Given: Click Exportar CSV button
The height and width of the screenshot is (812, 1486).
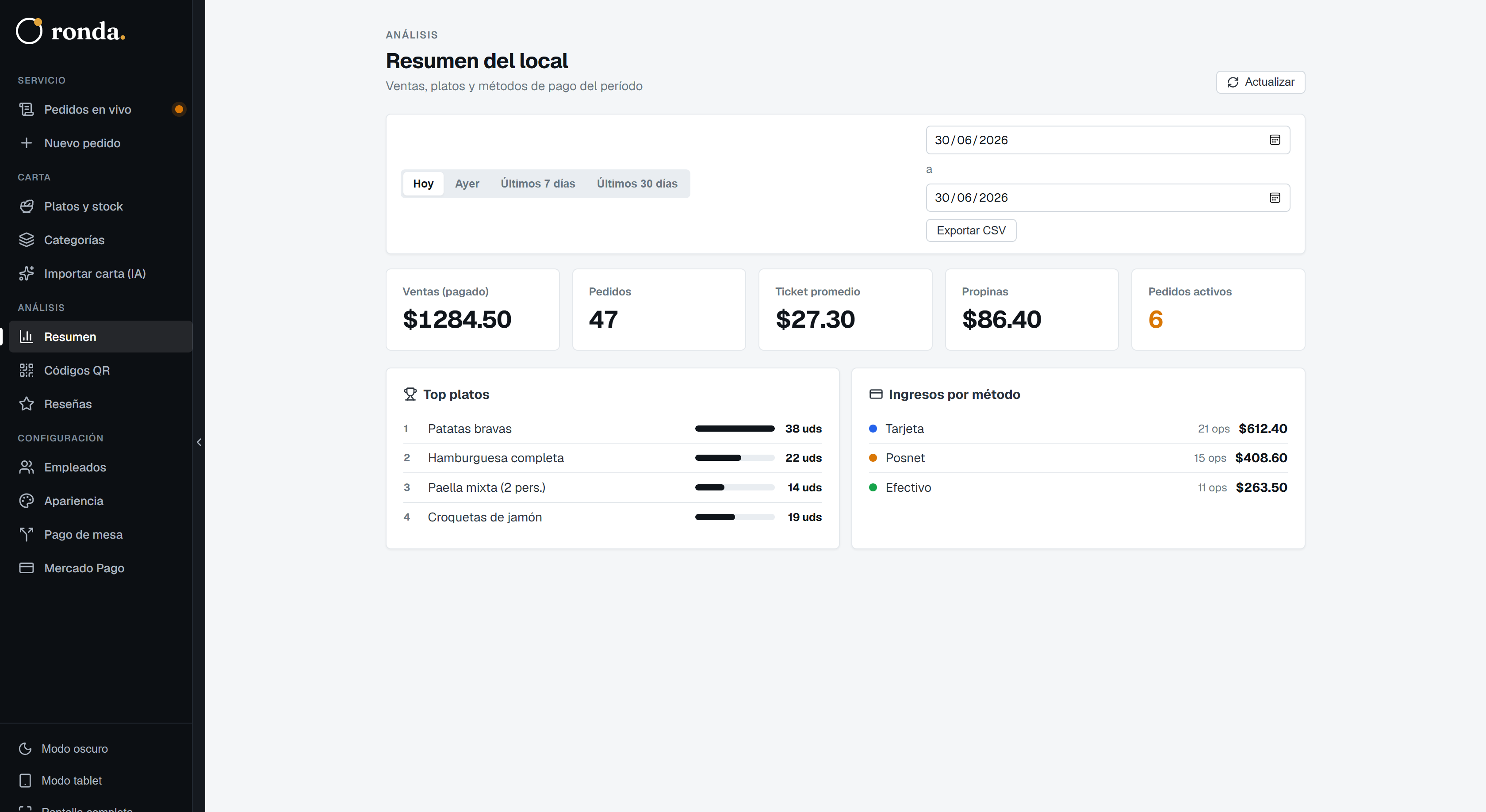Looking at the screenshot, I should coord(971,230).
